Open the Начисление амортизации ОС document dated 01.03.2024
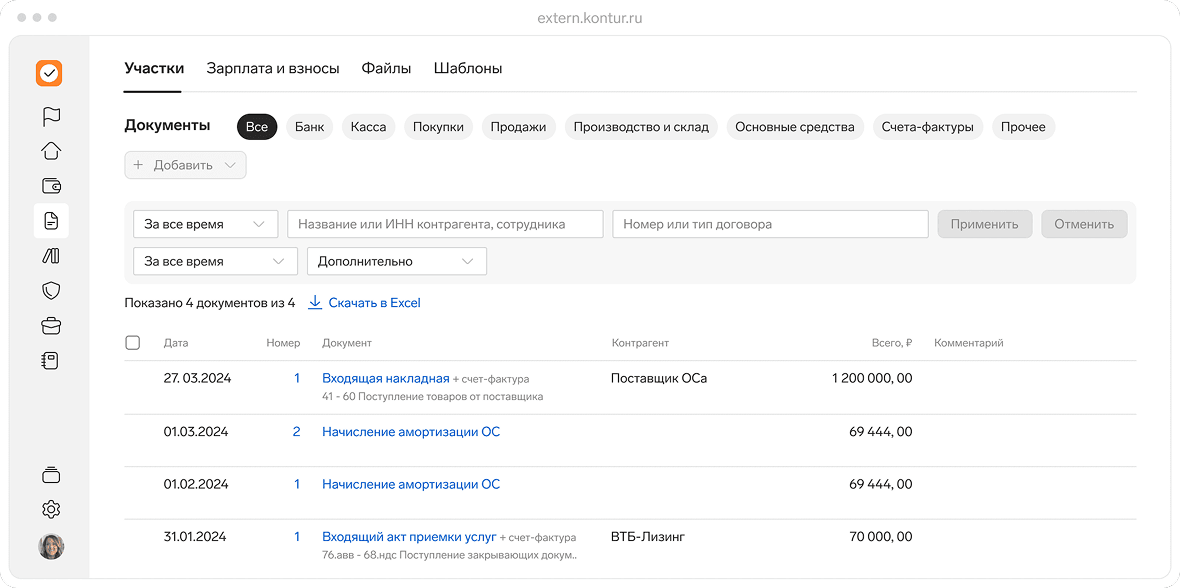Screen dimensions: 1180x588 (410, 431)
